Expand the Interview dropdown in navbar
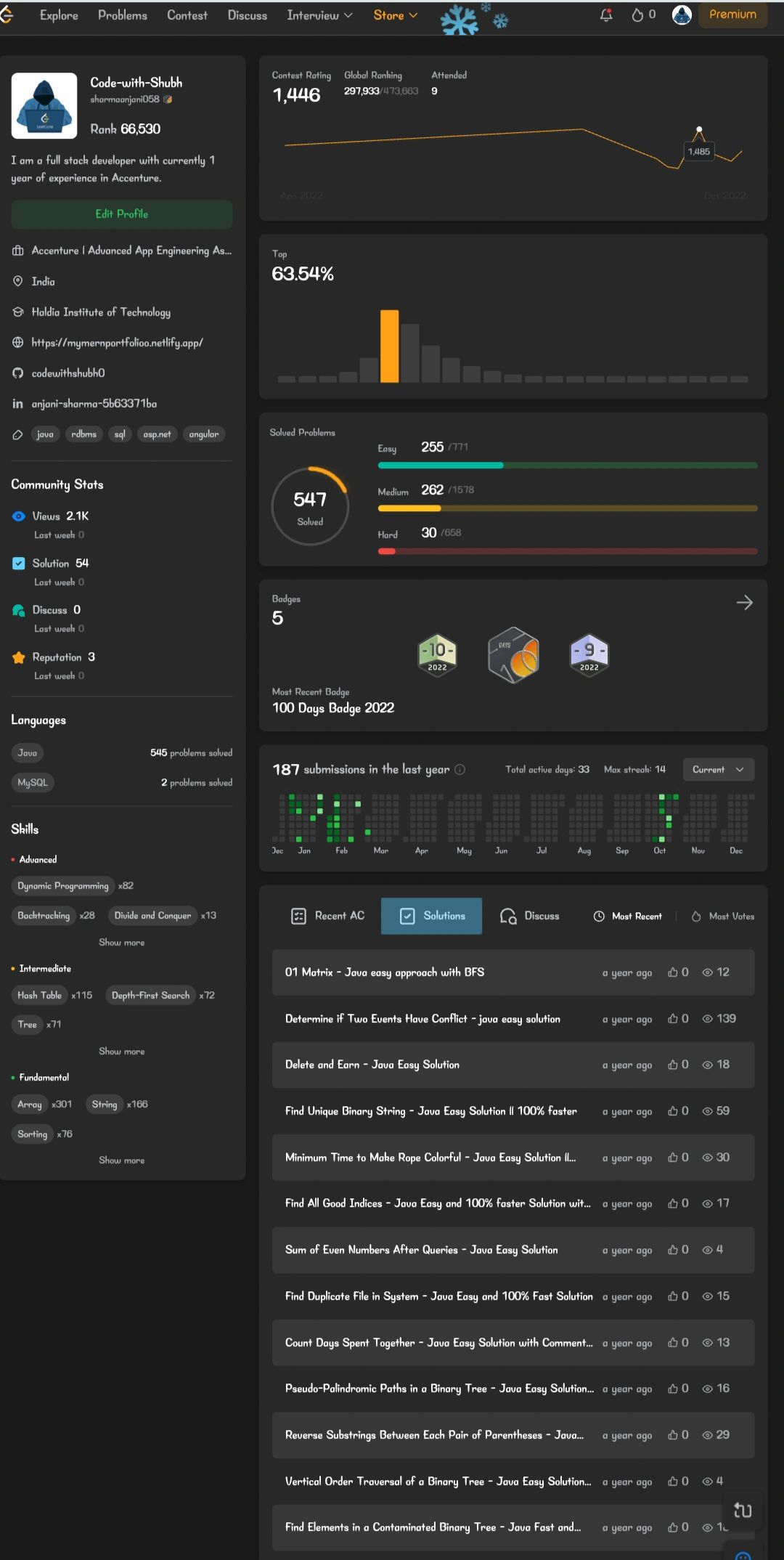Viewport: 784px width, 1560px height. 319,15
